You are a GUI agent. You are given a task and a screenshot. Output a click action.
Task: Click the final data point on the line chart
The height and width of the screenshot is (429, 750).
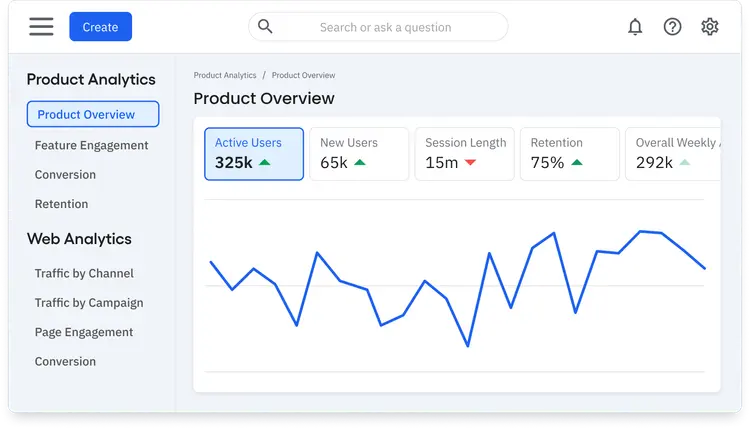click(704, 268)
